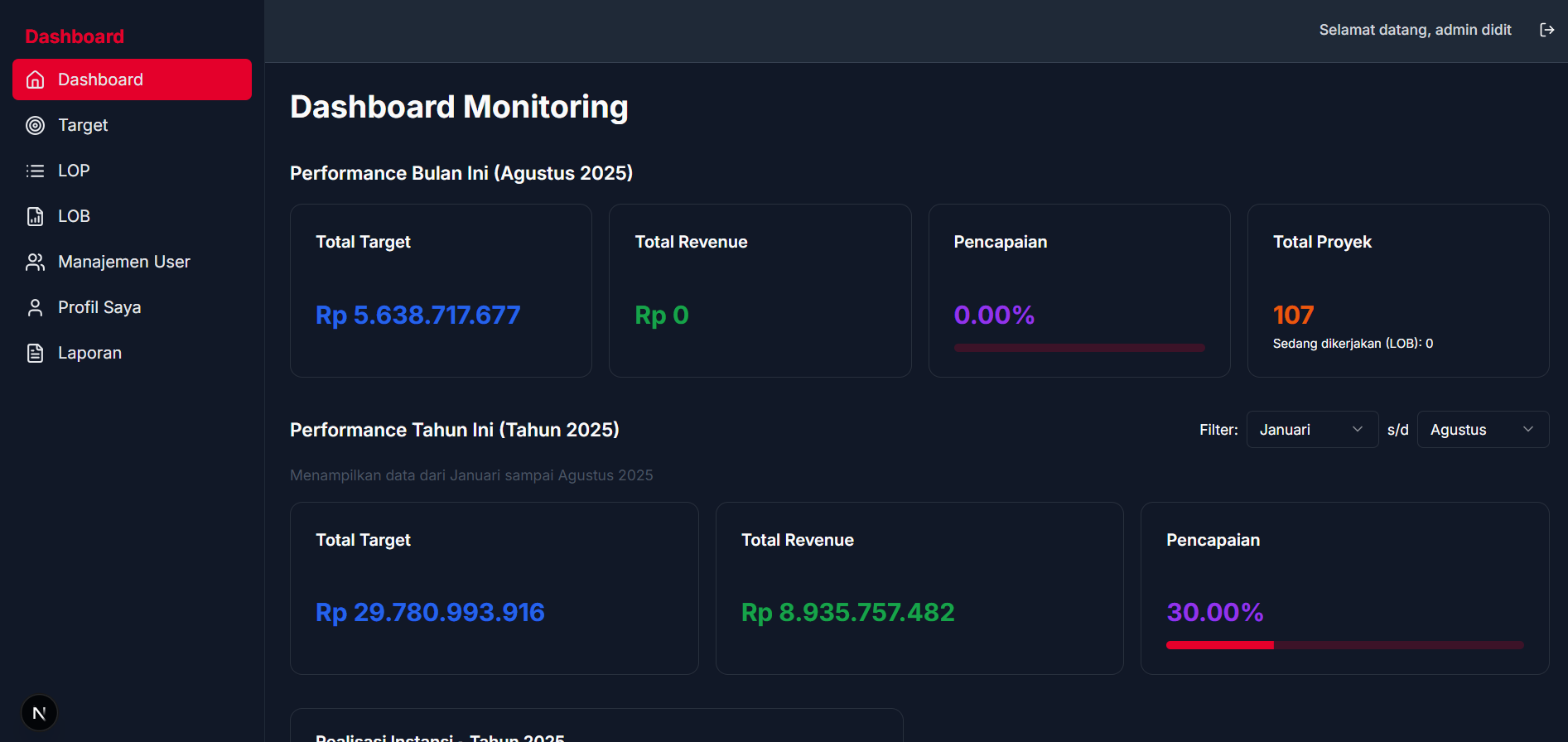Click the Profil Saya person icon
The height and width of the screenshot is (742, 1568).
pos(35,307)
